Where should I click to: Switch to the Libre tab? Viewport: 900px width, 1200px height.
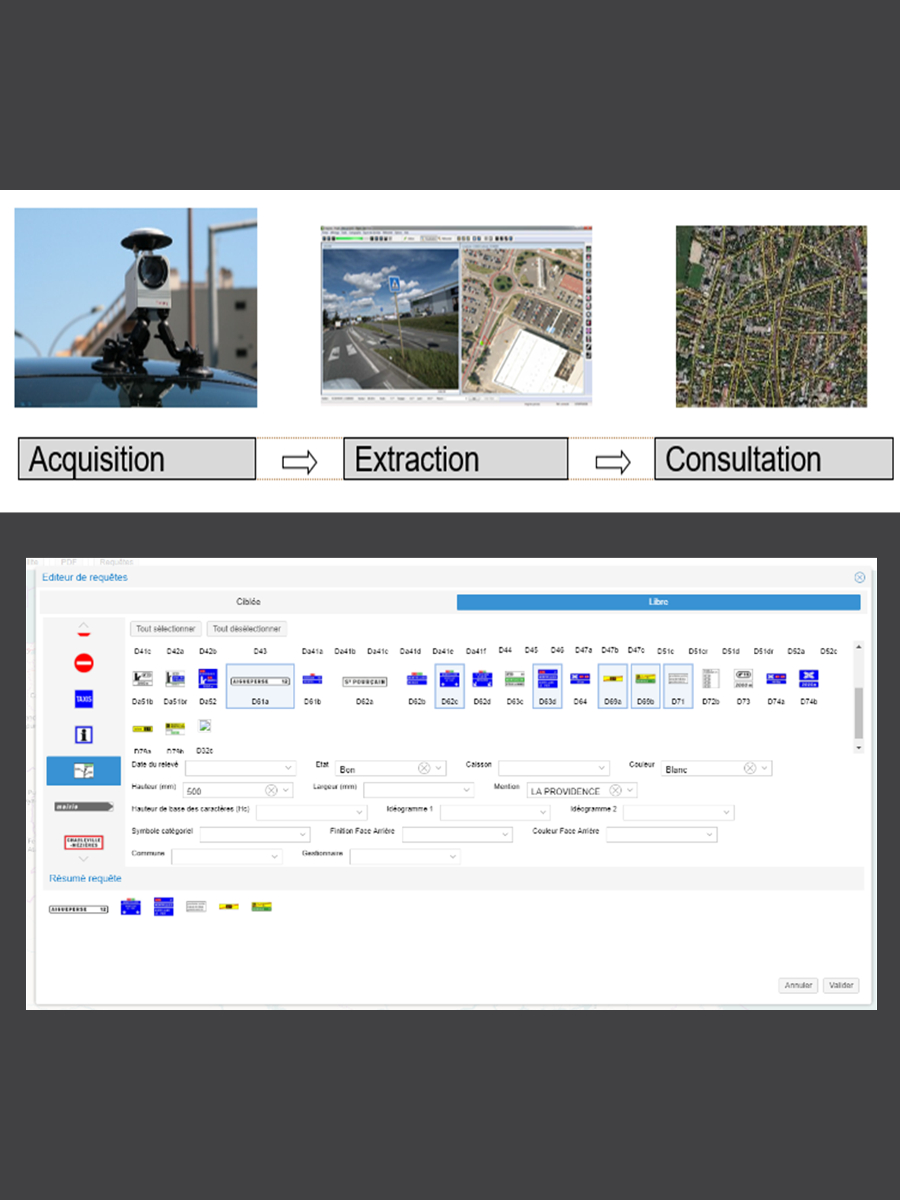(658, 602)
